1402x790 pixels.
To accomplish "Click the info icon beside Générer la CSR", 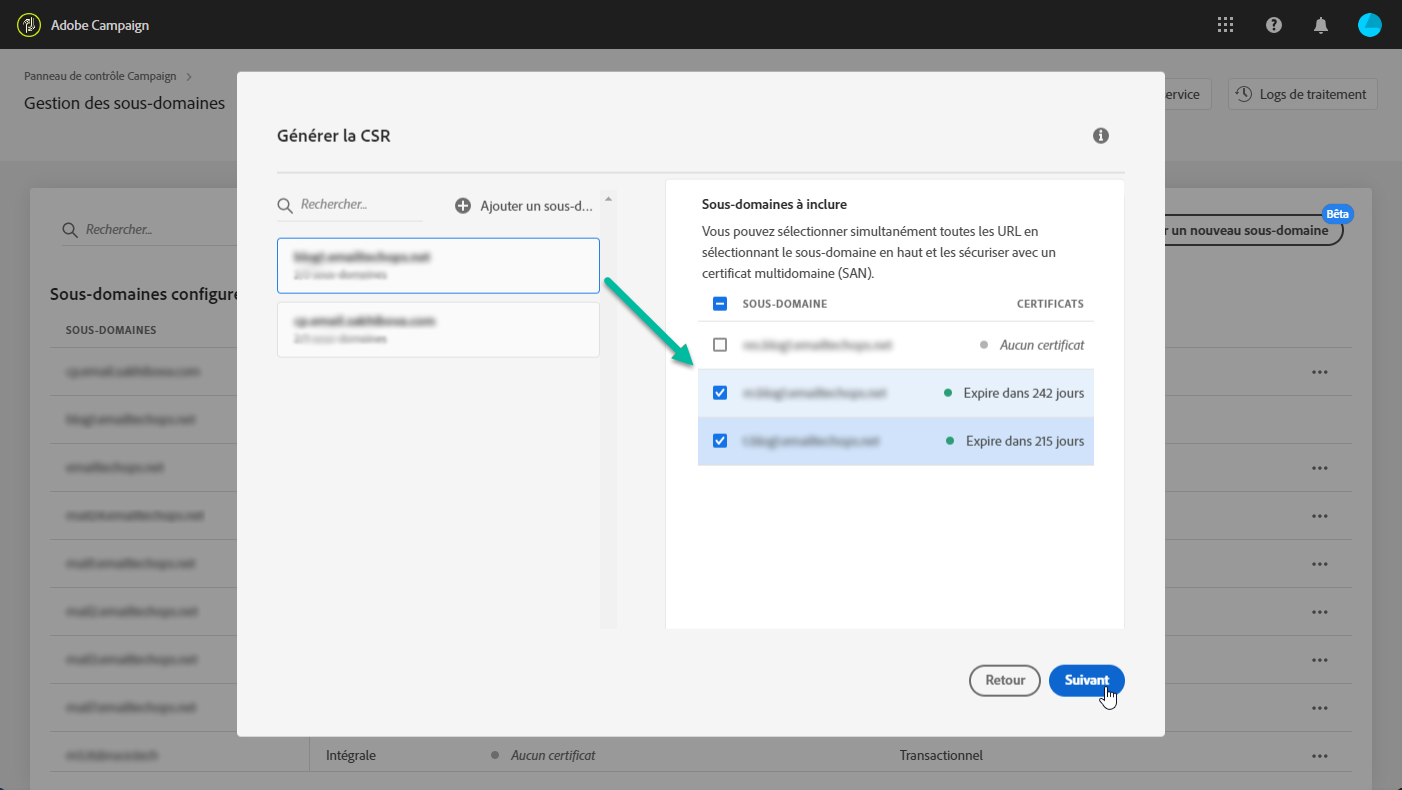I will 1101,136.
